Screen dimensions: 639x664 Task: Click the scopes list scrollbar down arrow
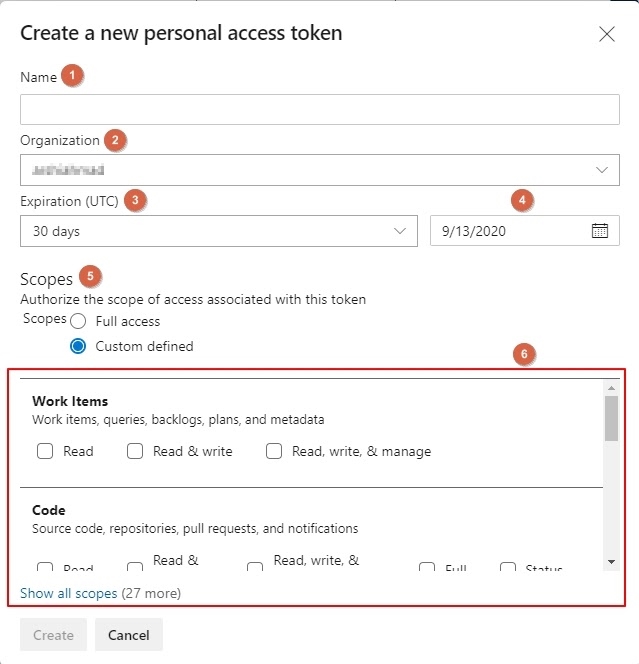coord(612,562)
